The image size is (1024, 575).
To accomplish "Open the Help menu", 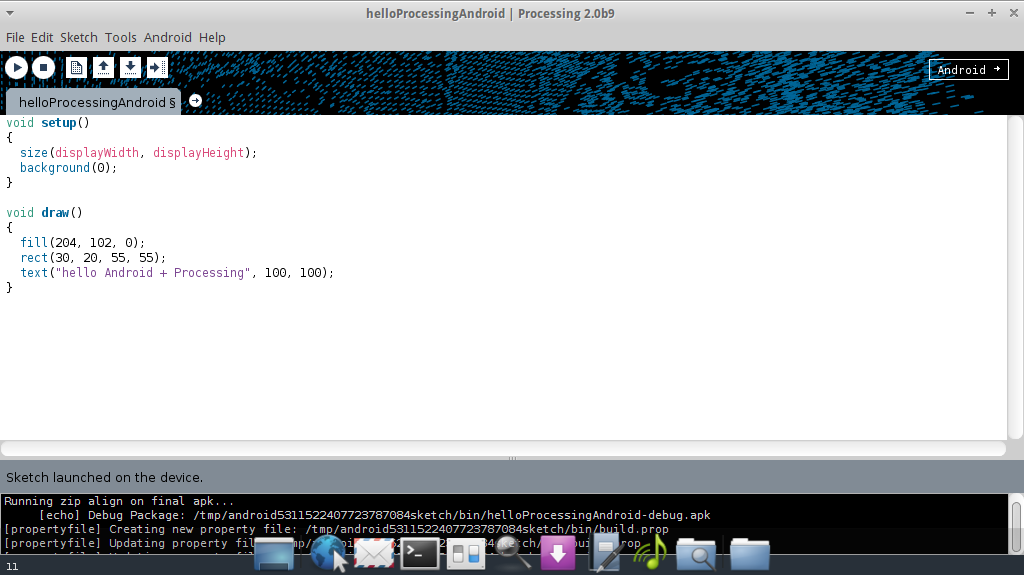I will 212,37.
